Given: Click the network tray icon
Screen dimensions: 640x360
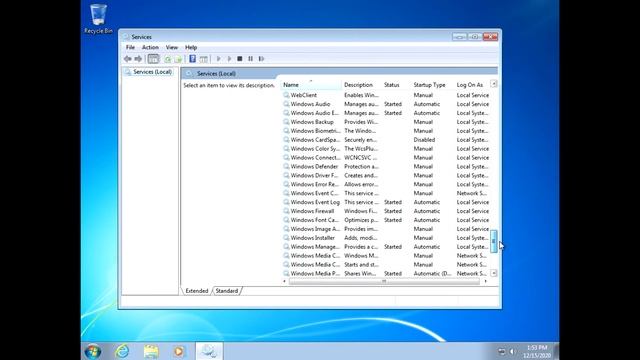Looking at the screenshot, I should click(x=502, y=351).
